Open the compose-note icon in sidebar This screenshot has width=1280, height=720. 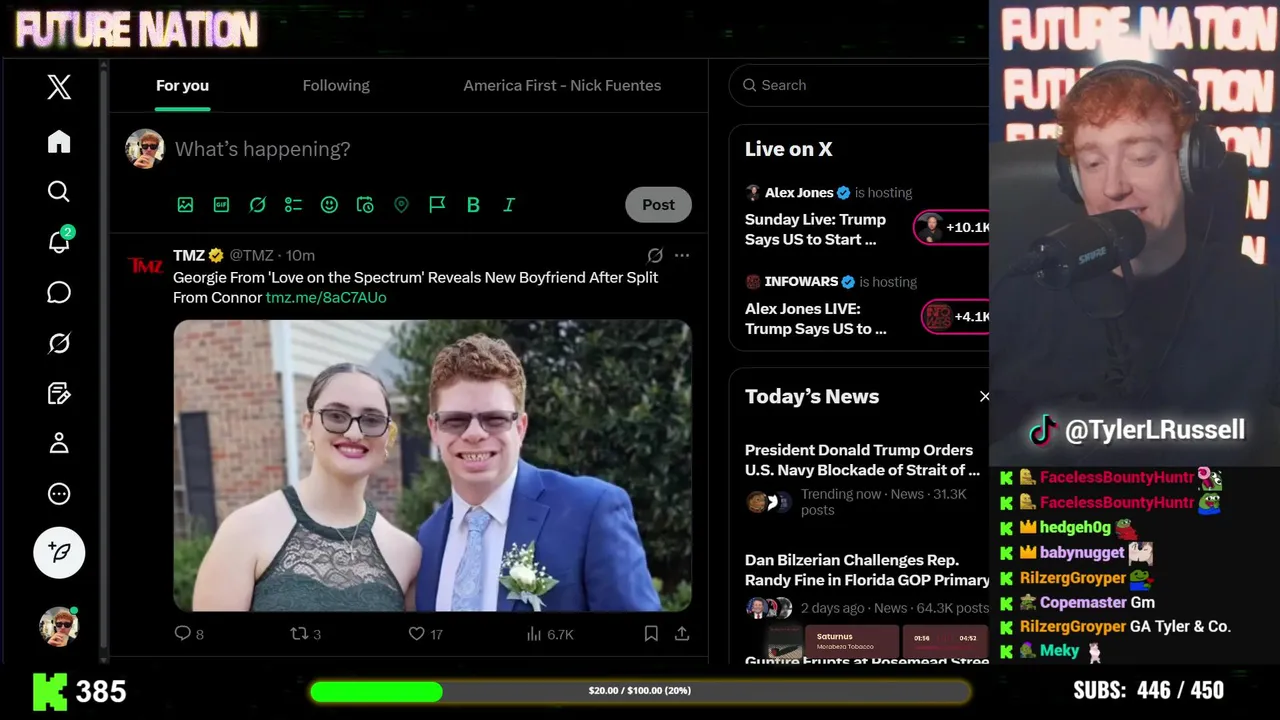[x=59, y=393]
